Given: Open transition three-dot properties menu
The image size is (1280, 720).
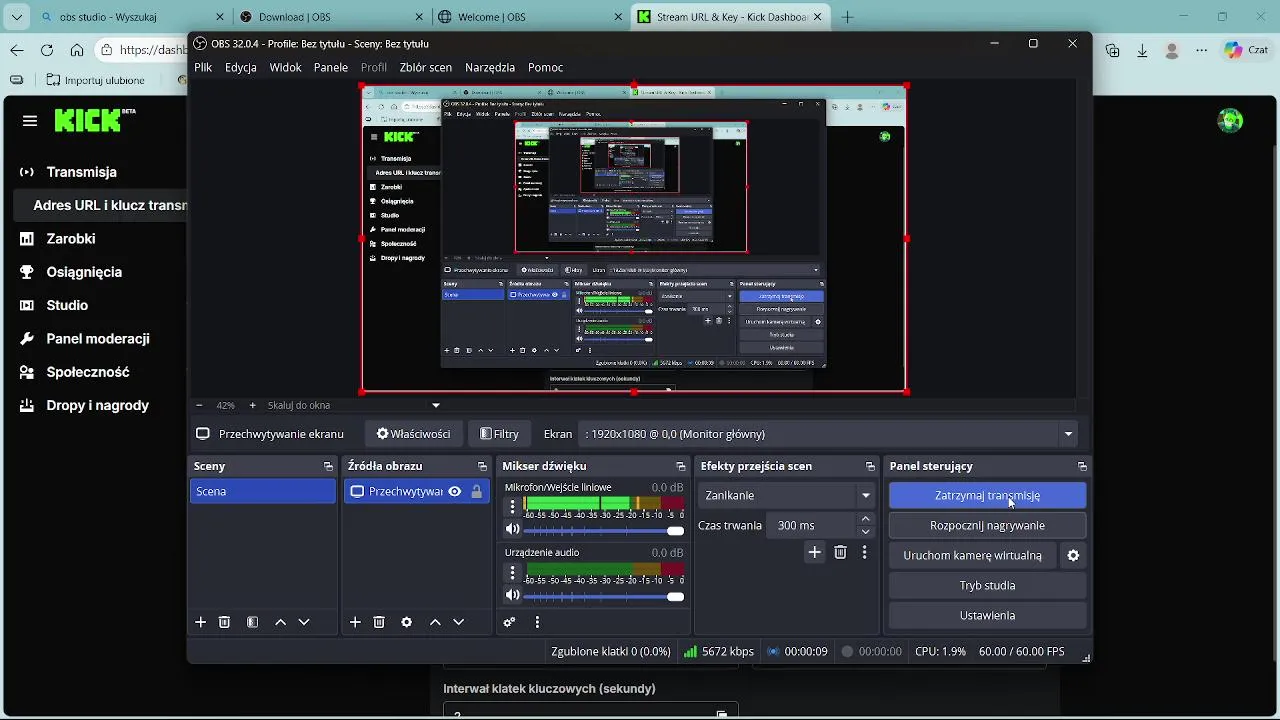Looking at the screenshot, I should pyautogui.click(x=865, y=552).
